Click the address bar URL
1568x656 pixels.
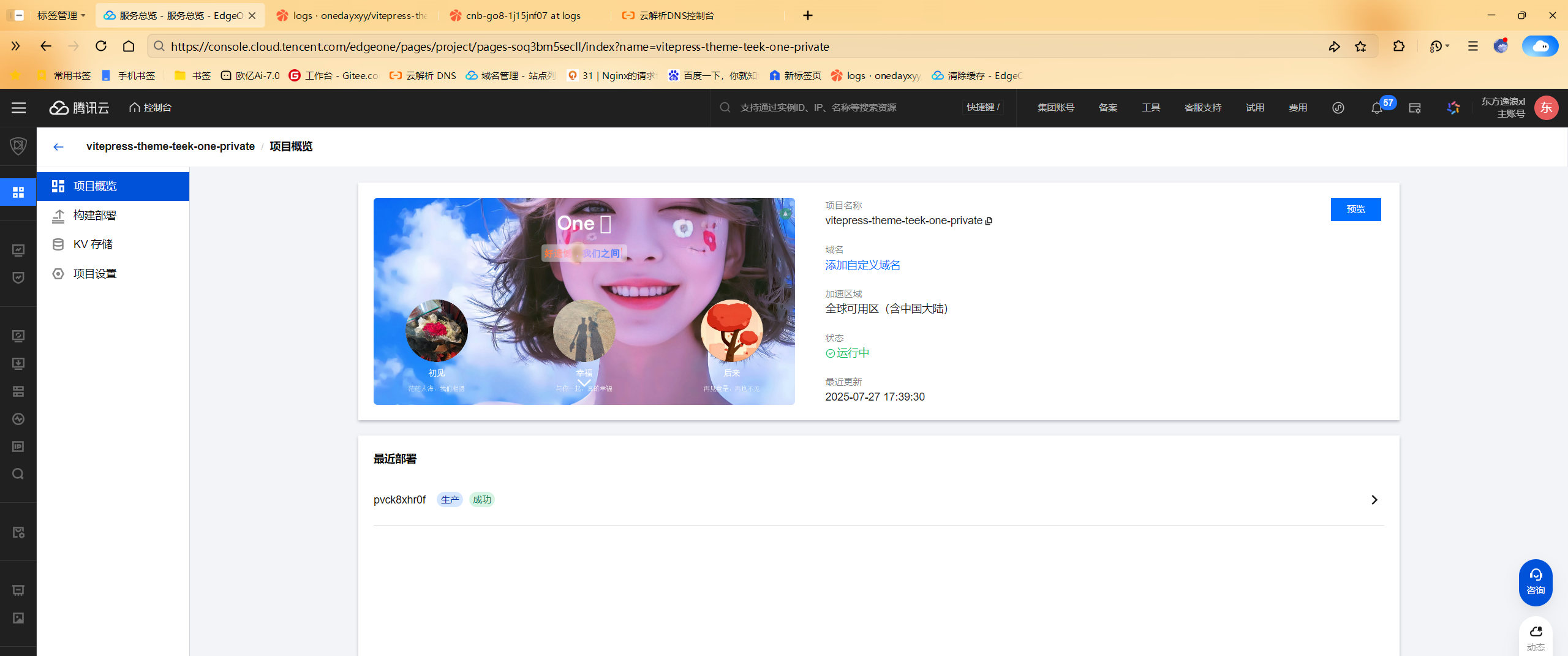tap(500, 47)
